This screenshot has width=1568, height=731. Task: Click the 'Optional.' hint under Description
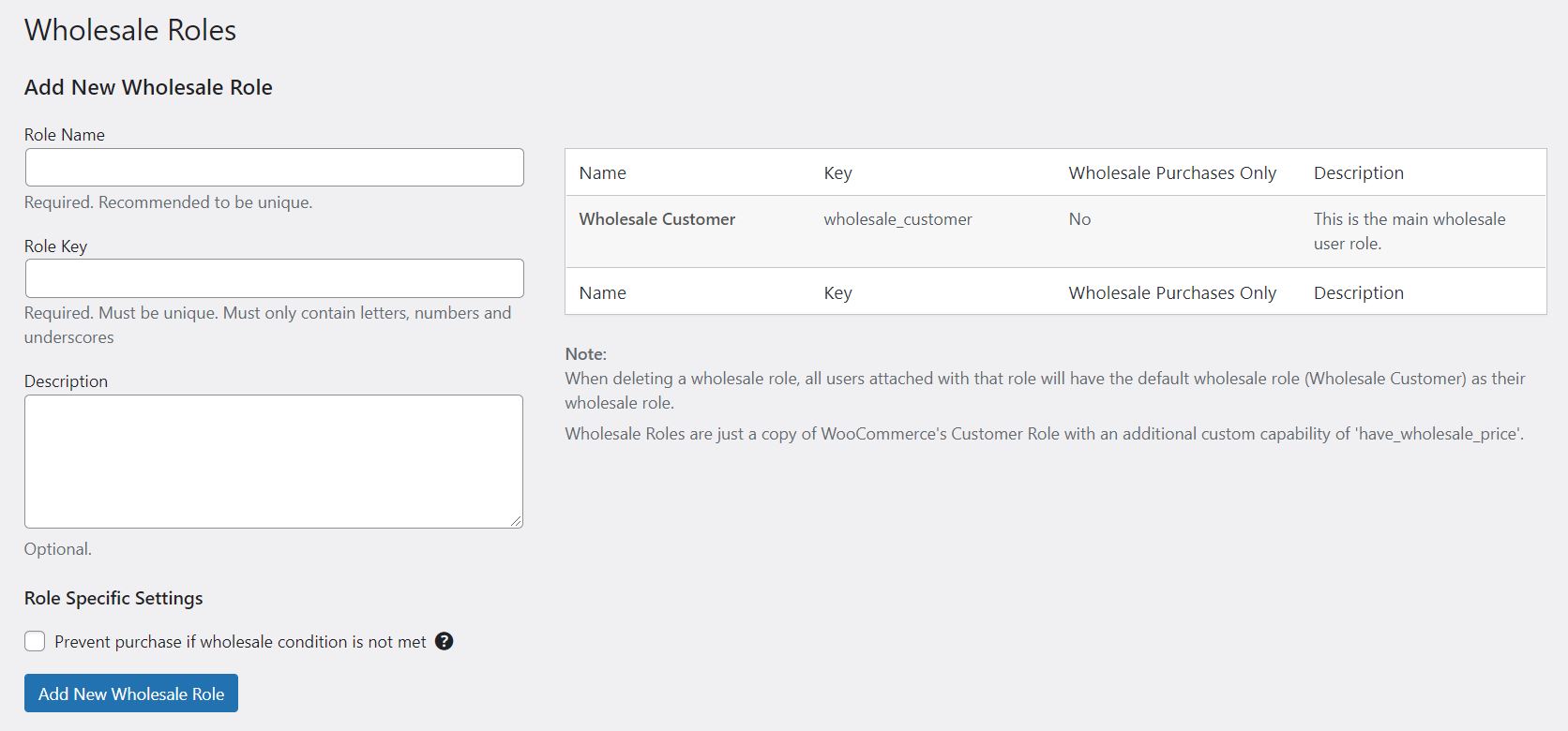[x=58, y=549]
